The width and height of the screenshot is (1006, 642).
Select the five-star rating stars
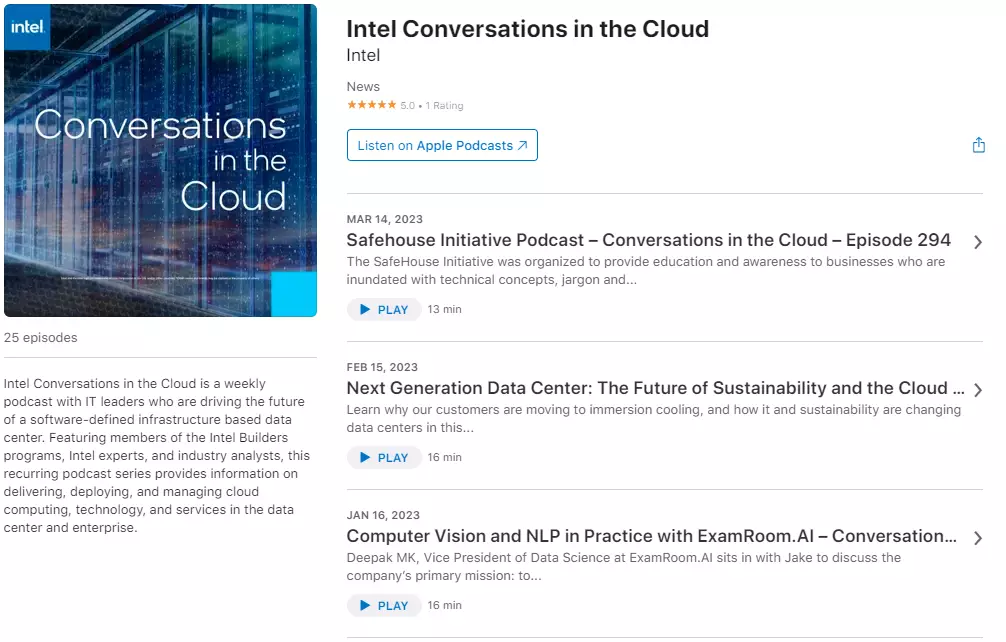[371, 105]
